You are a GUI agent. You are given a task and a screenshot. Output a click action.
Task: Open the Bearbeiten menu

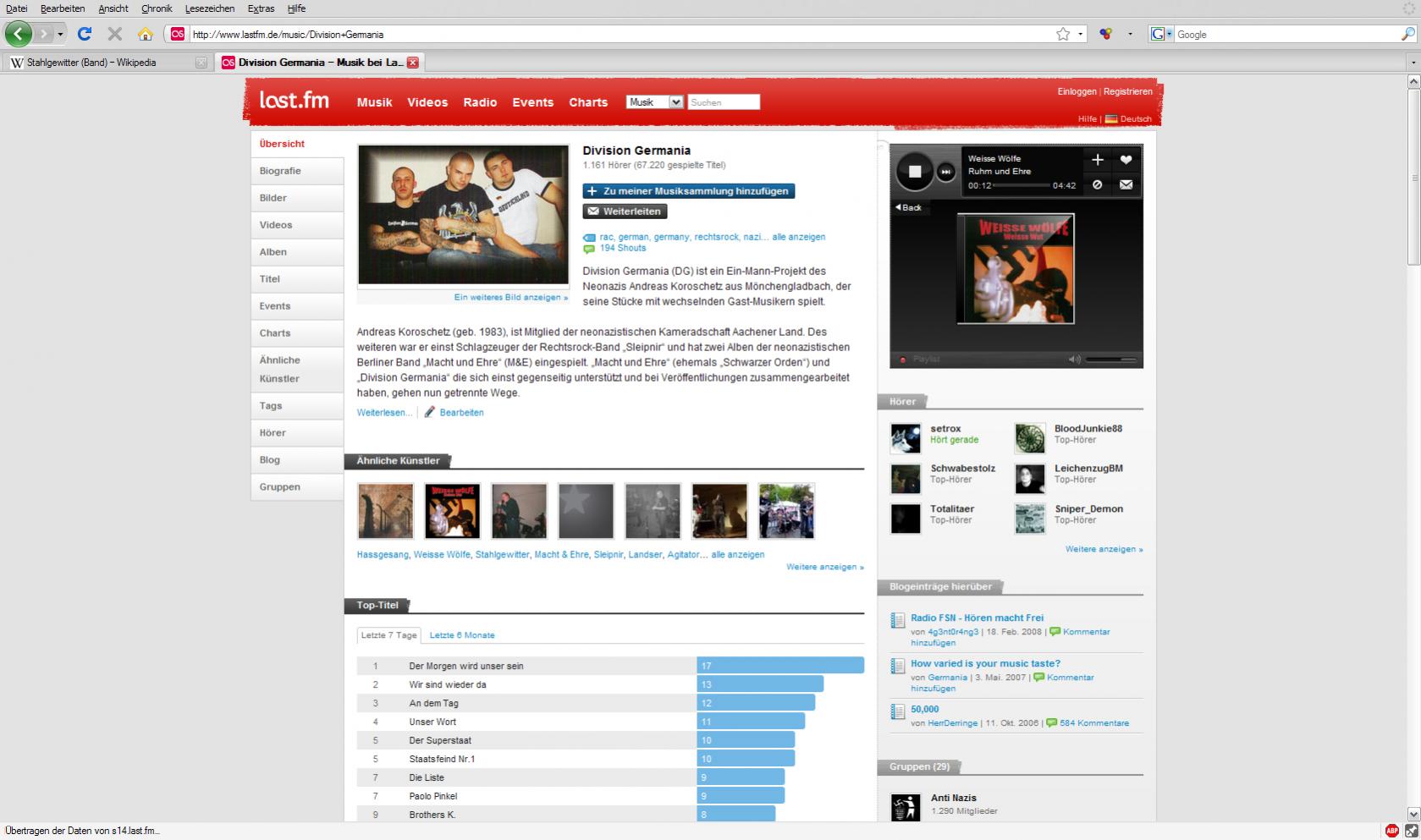point(63,8)
